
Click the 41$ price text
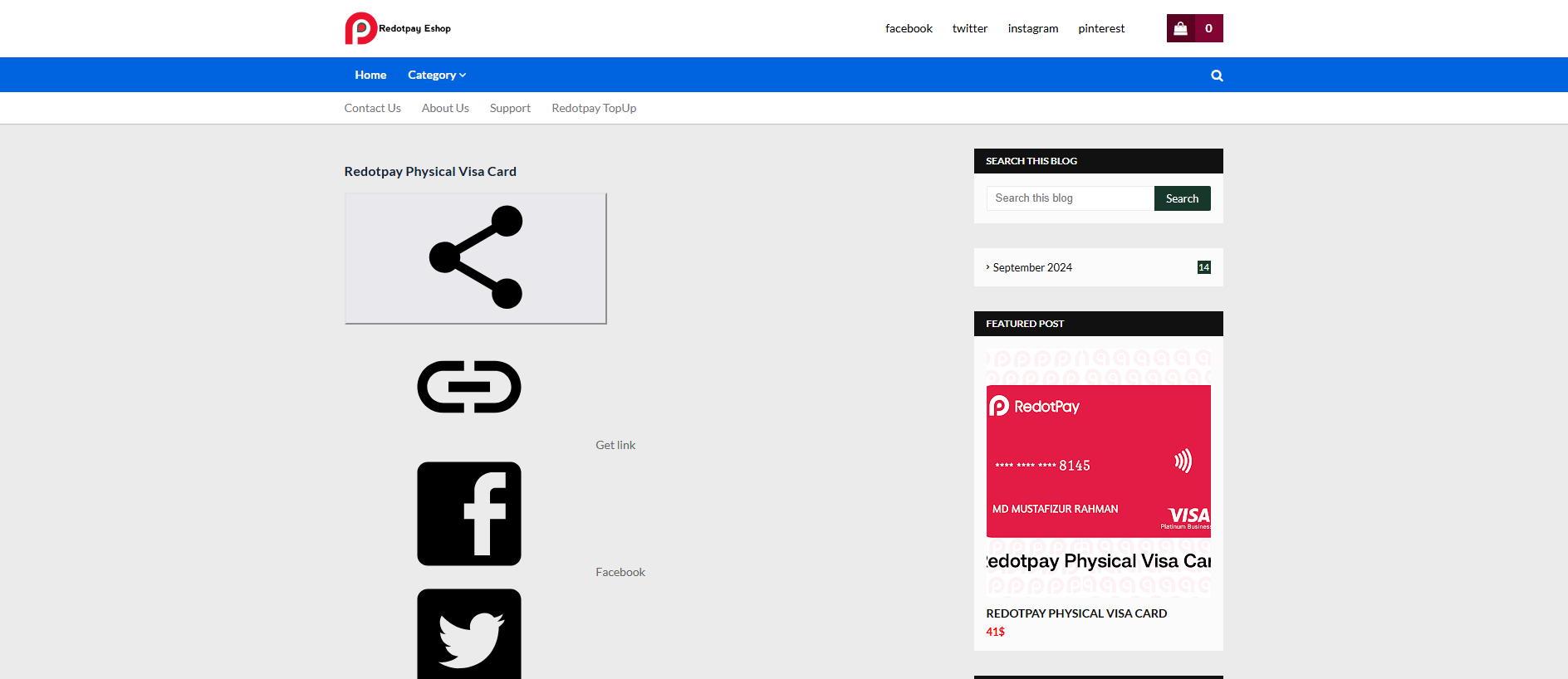click(995, 632)
